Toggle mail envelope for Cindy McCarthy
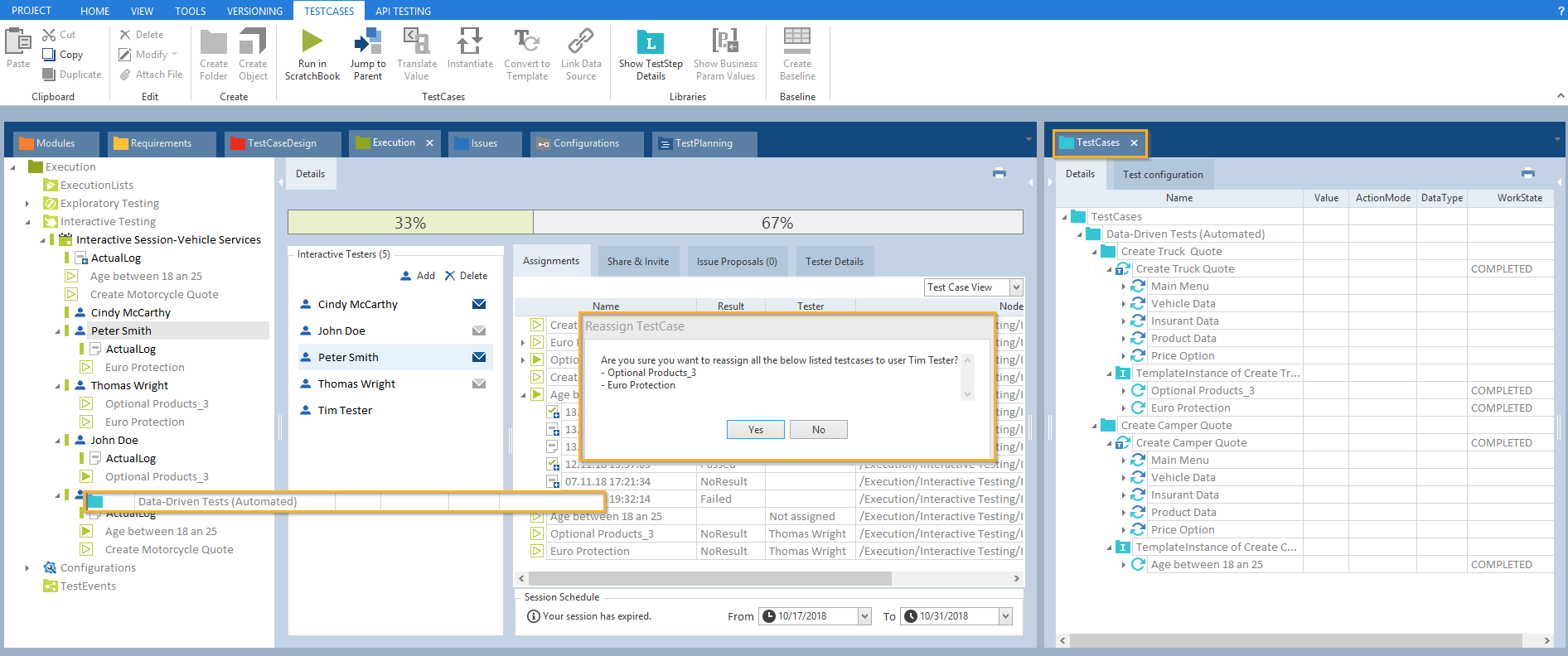 click(478, 305)
